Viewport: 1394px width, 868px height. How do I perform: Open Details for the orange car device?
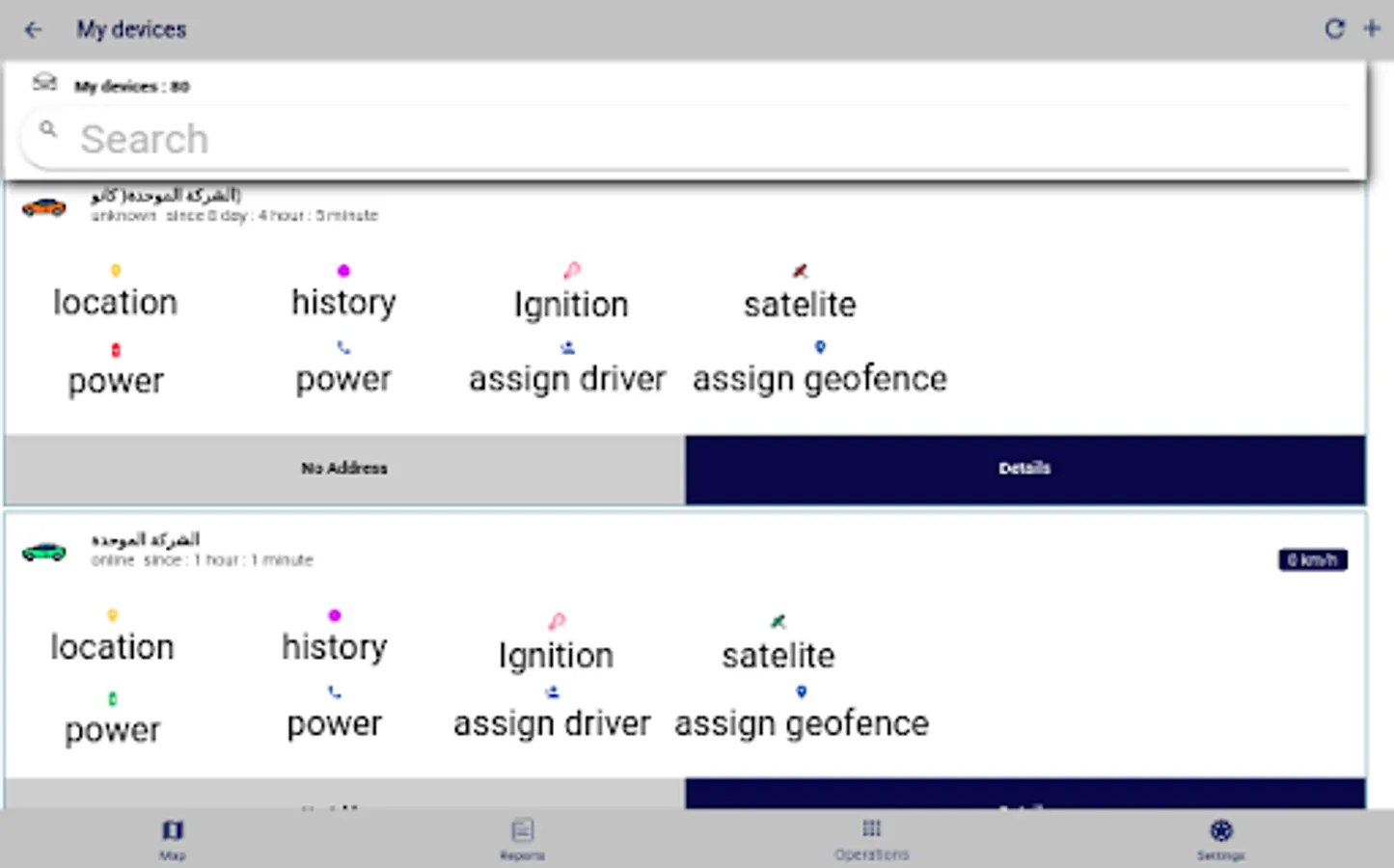[1025, 469]
